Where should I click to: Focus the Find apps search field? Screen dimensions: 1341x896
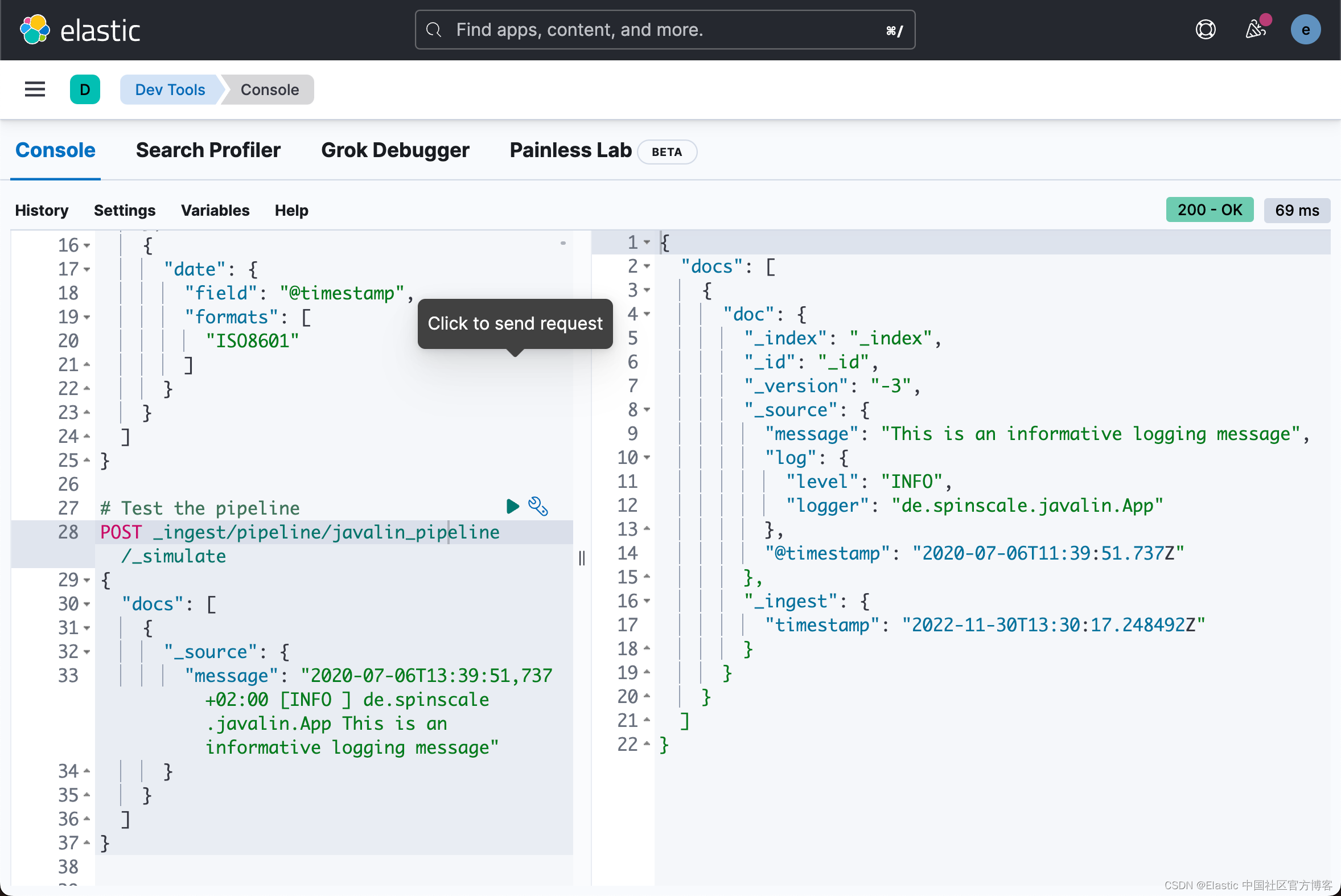(x=664, y=30)
